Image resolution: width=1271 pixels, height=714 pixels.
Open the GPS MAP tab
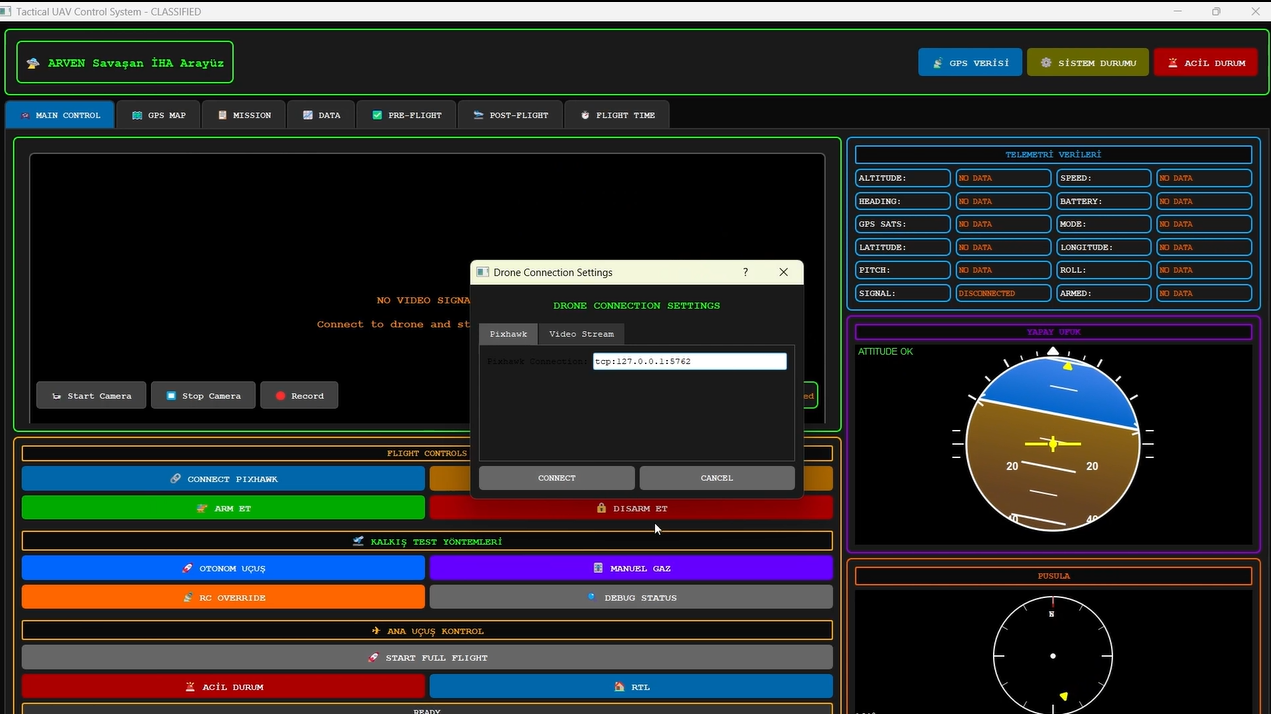click(158, 115)
